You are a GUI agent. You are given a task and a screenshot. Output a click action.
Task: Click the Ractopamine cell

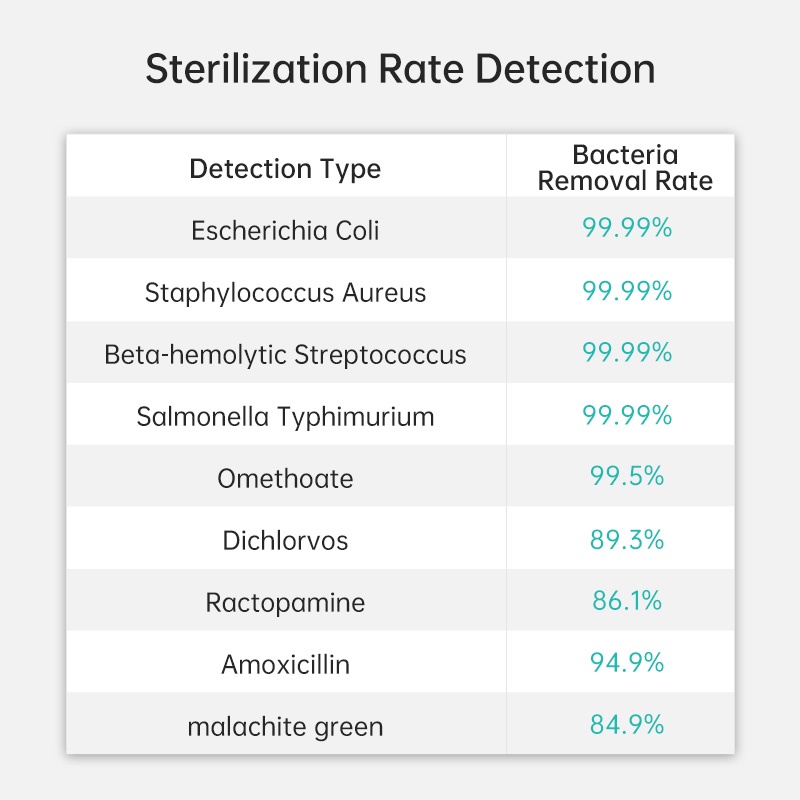coord(285,603)
